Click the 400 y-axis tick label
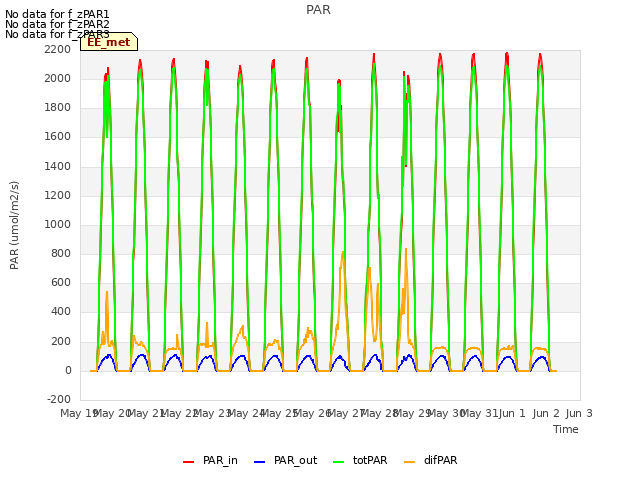The height and width of the screenshot is (480, 640). click(x=61, y=311)
